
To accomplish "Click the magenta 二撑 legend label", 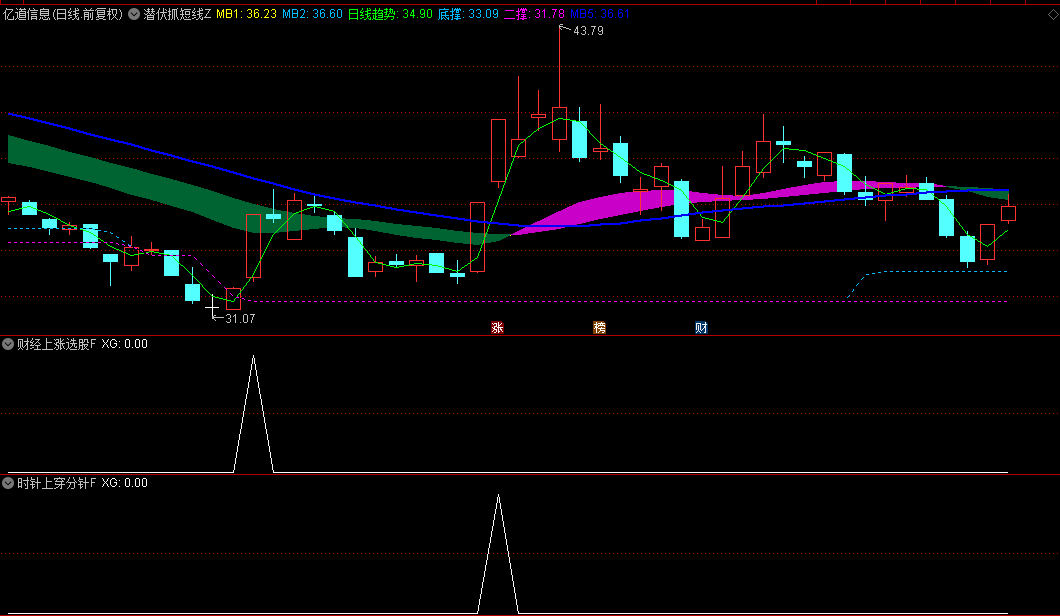I will point(535,14).
